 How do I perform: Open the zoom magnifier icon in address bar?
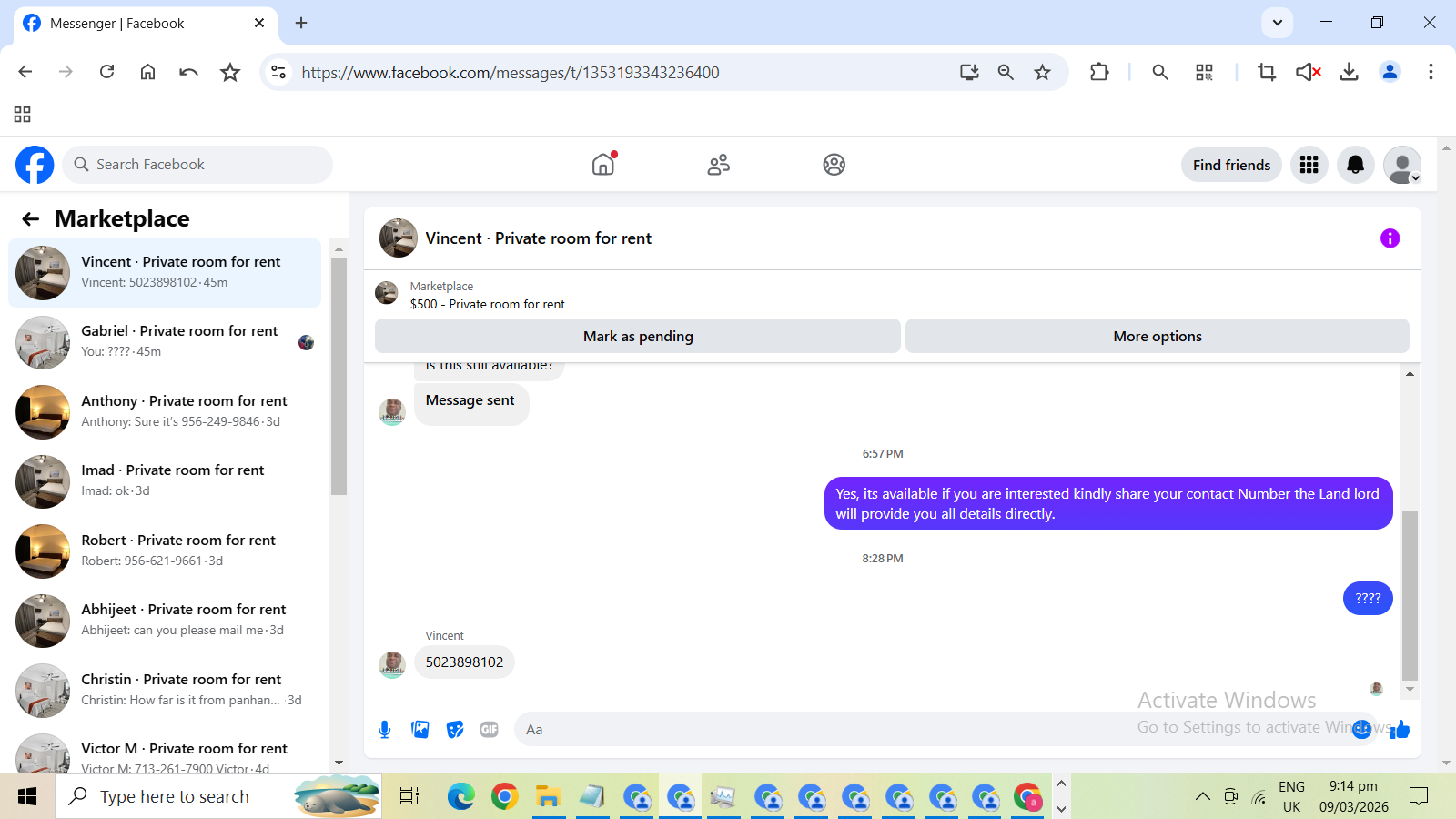point(1006,72)
